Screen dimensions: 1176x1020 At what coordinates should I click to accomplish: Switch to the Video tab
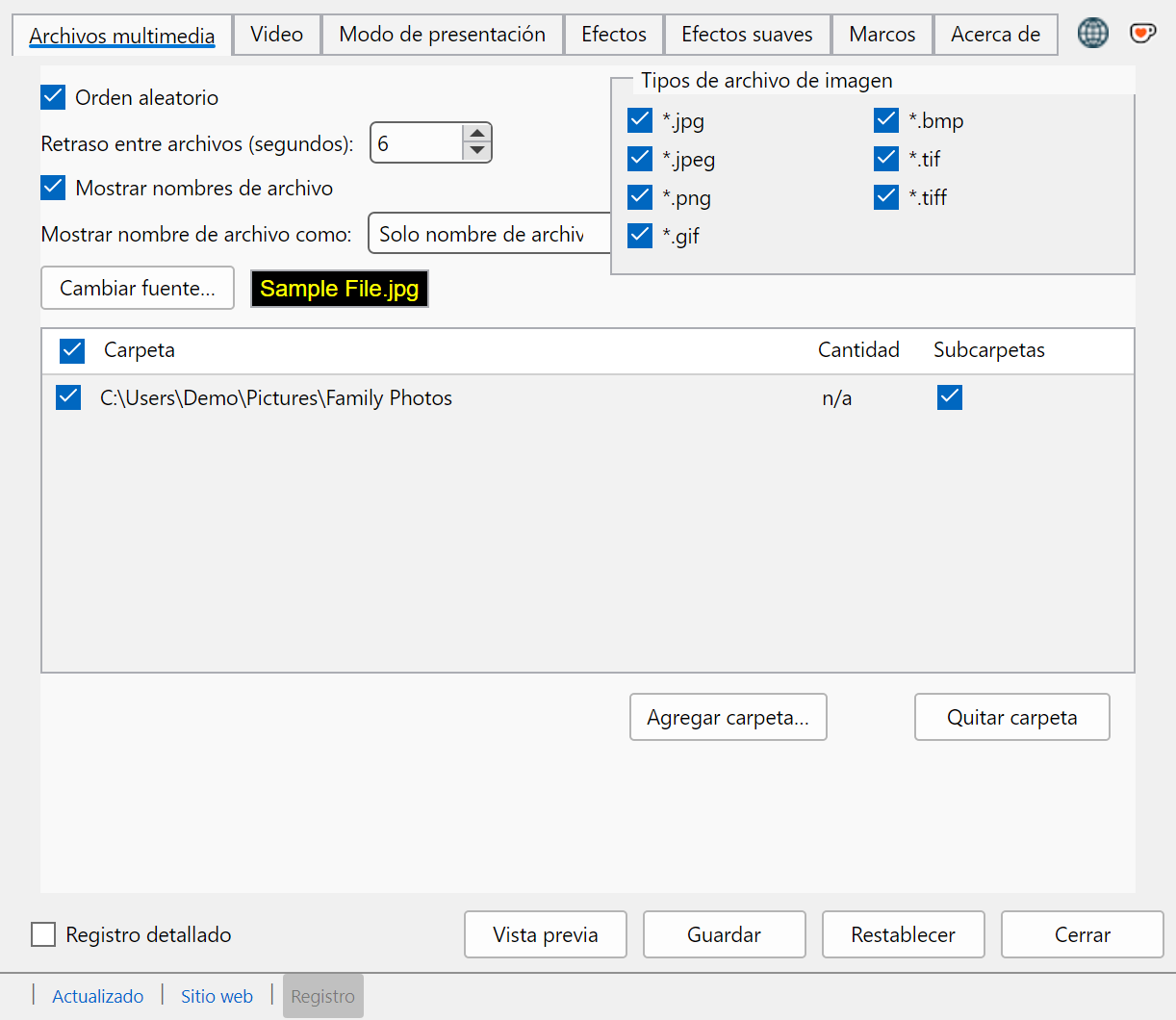277,35
